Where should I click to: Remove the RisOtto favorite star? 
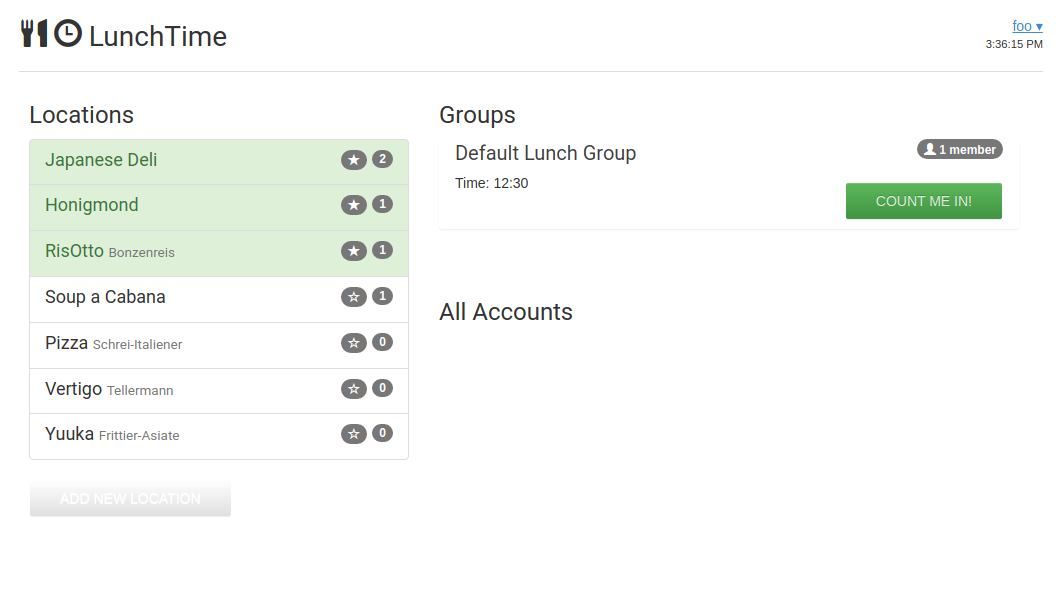click(354, 251)
